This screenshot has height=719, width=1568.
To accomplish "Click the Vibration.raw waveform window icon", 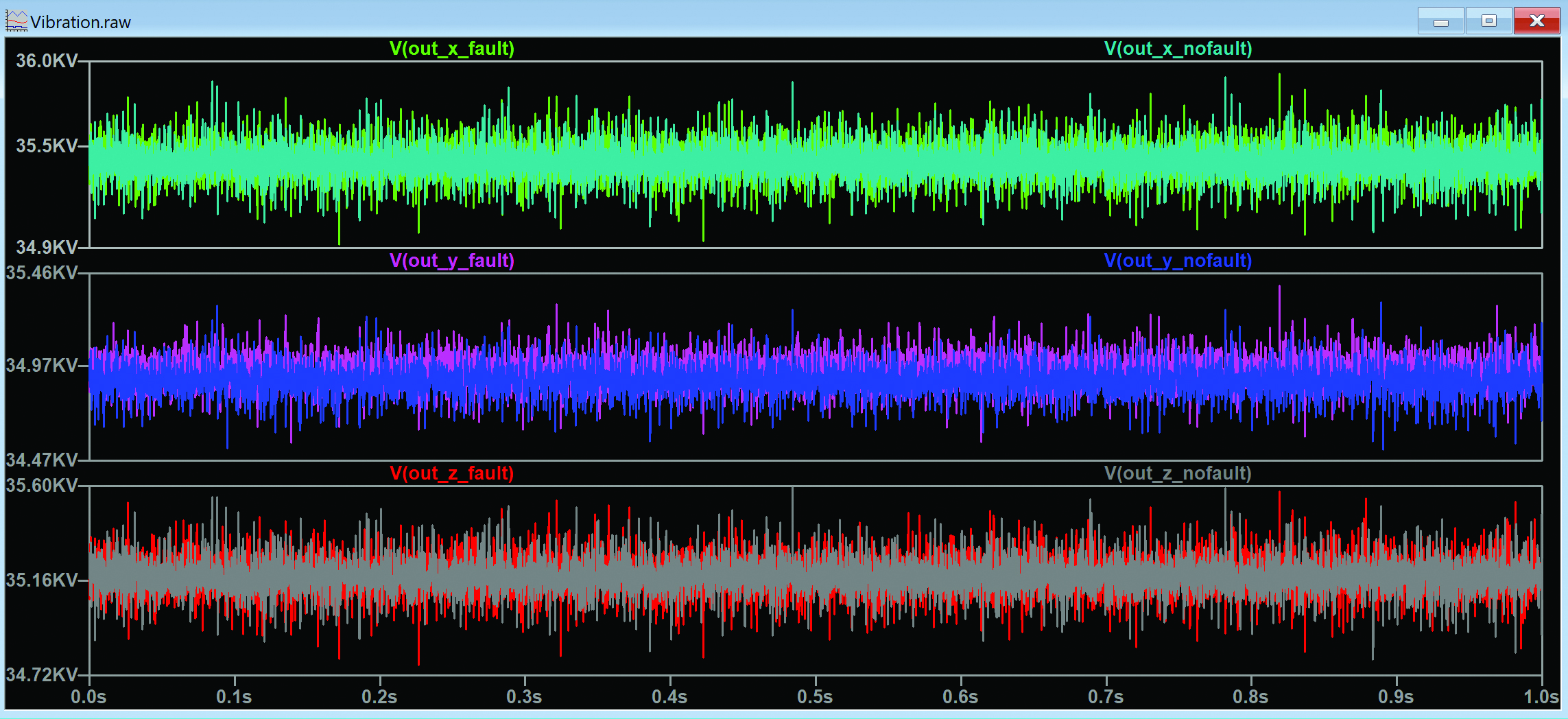I will pos(16,21).
